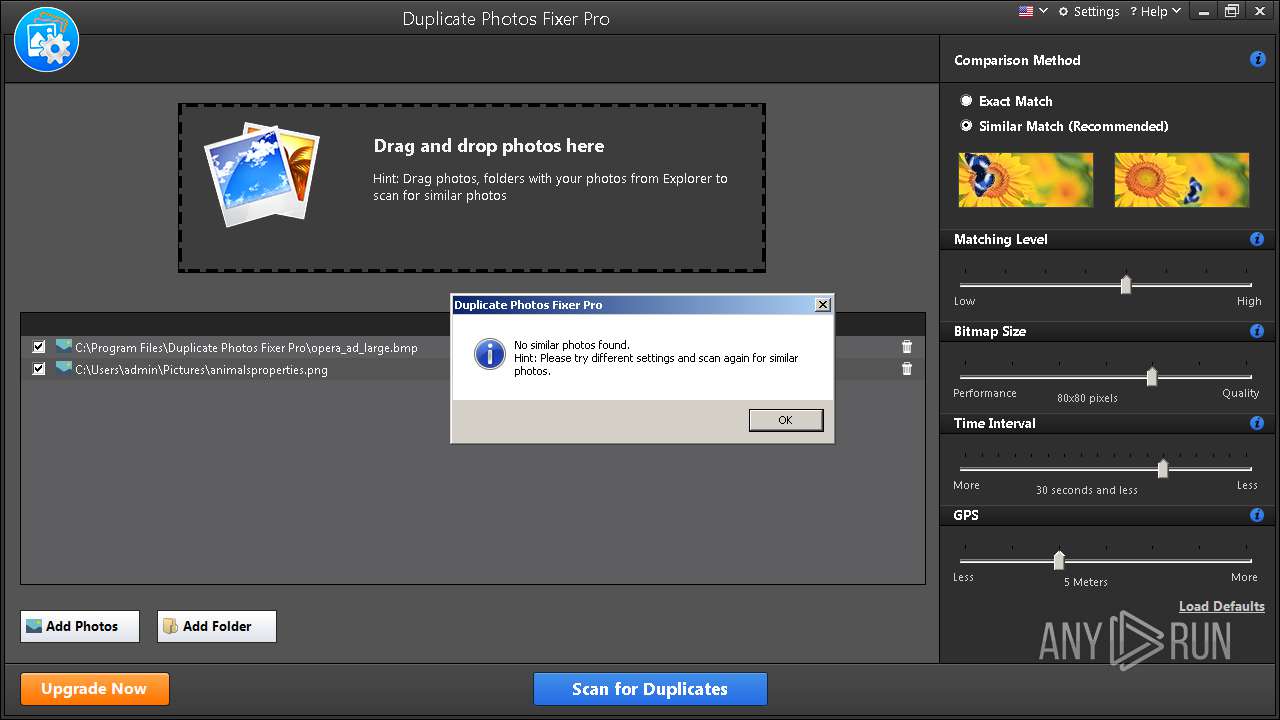Start Scan for Duplicates

[650, 689]
